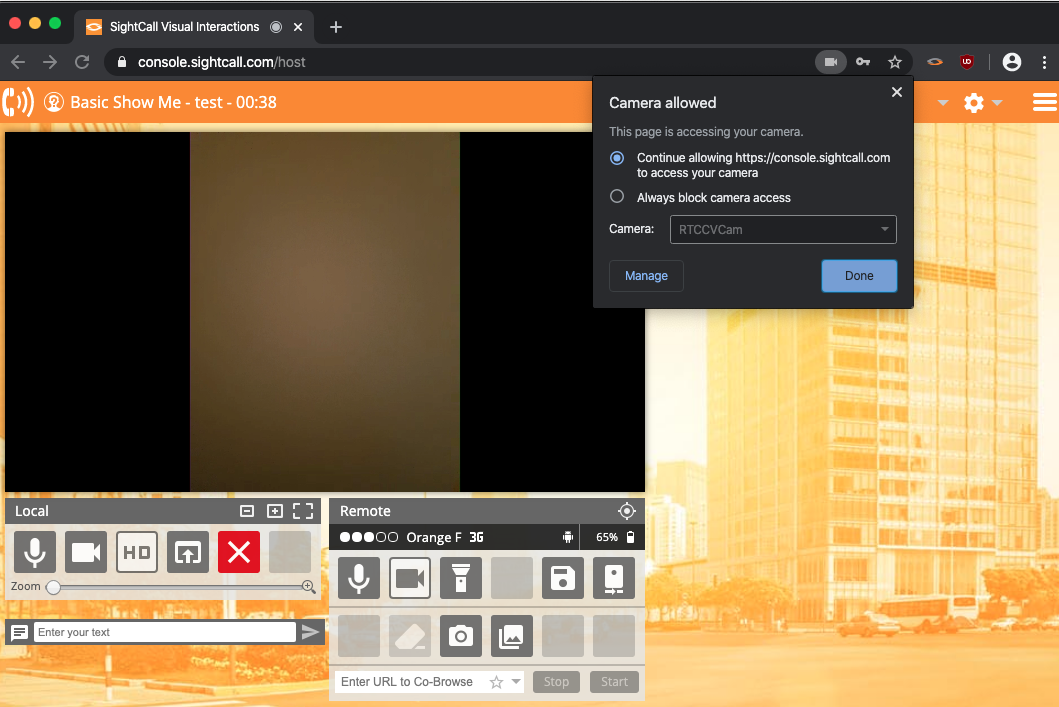Select Continue allowing camera access option

(617, 158)
